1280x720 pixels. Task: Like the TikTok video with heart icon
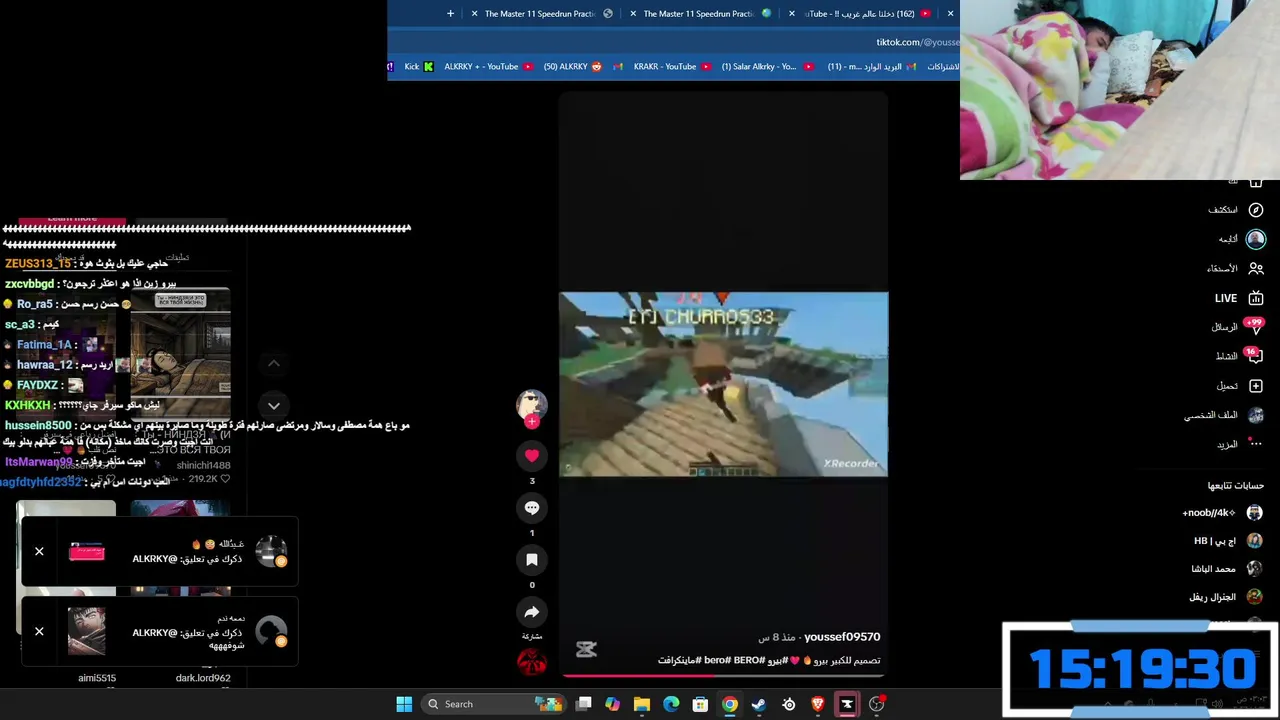(x=532, y=456)
